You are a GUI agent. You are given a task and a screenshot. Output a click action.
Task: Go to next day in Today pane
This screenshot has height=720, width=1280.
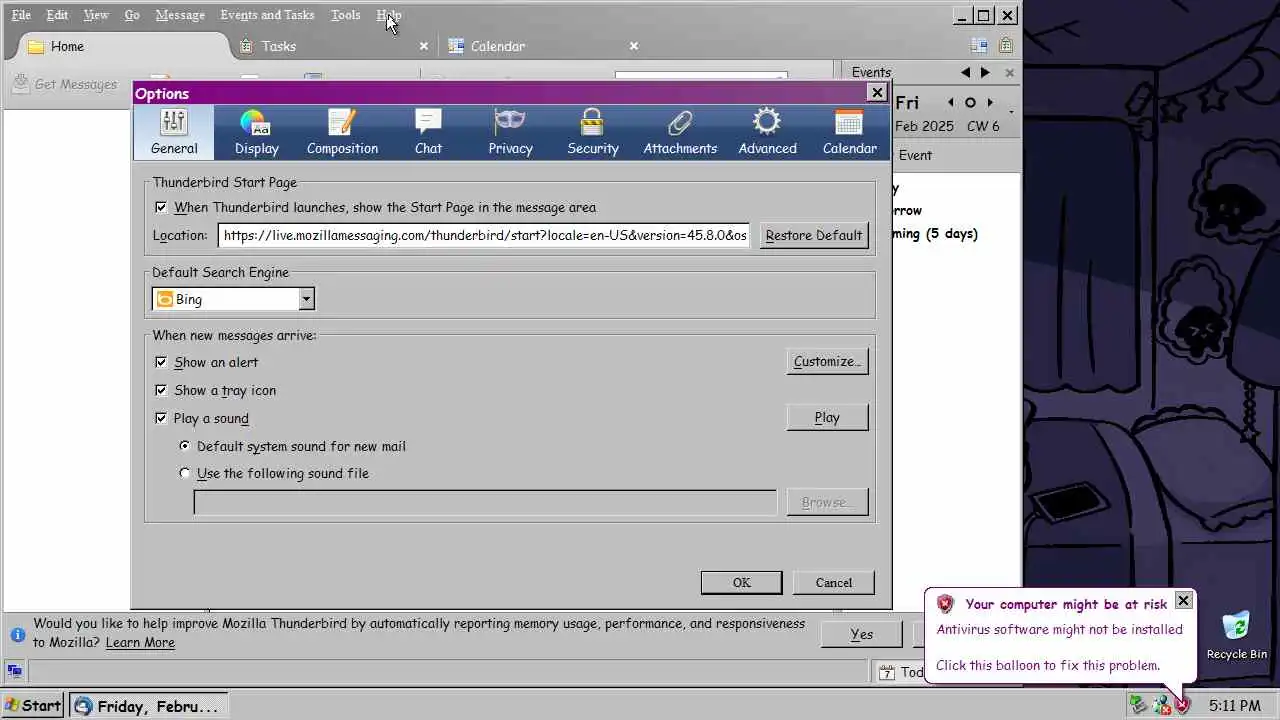coord(990,102)
